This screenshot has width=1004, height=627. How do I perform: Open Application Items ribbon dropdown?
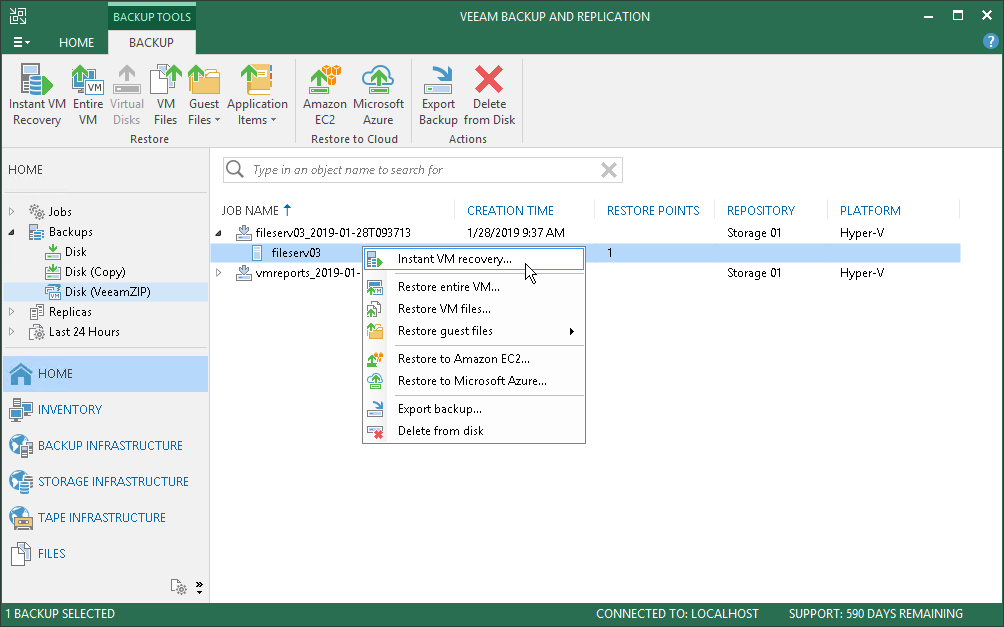tap(257, 95)
